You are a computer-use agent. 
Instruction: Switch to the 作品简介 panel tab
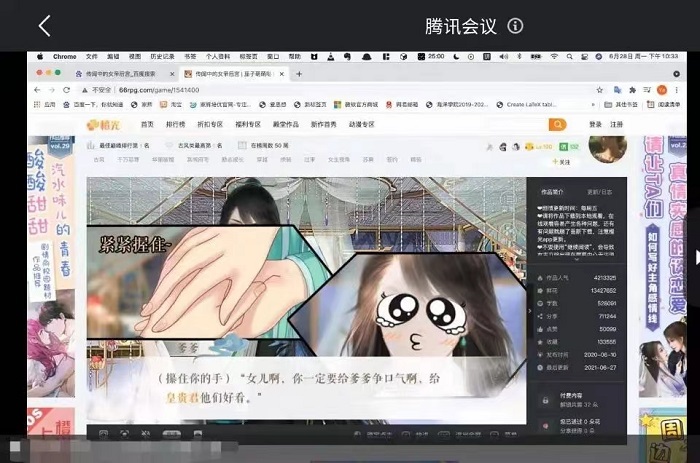click(552, 192)
